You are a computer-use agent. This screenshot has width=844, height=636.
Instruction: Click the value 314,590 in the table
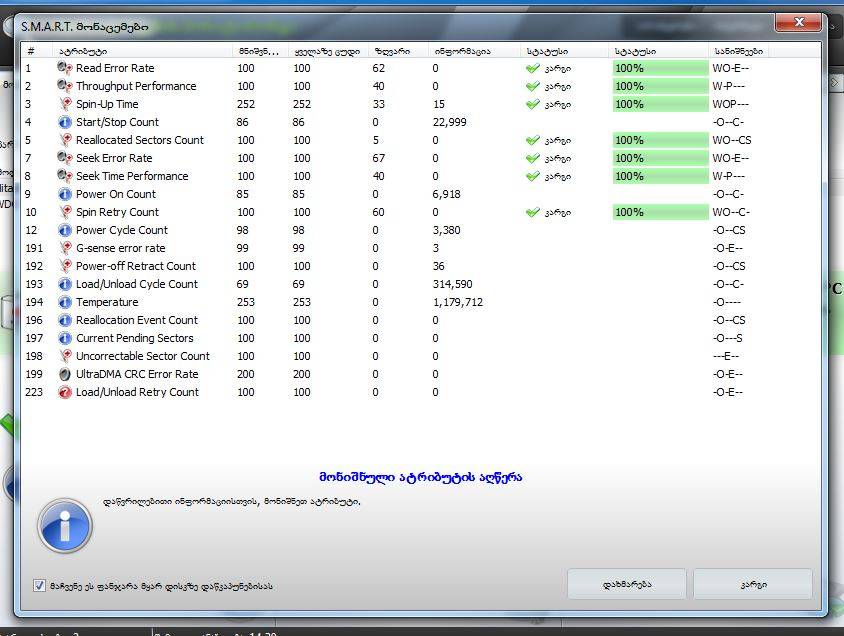453,284
